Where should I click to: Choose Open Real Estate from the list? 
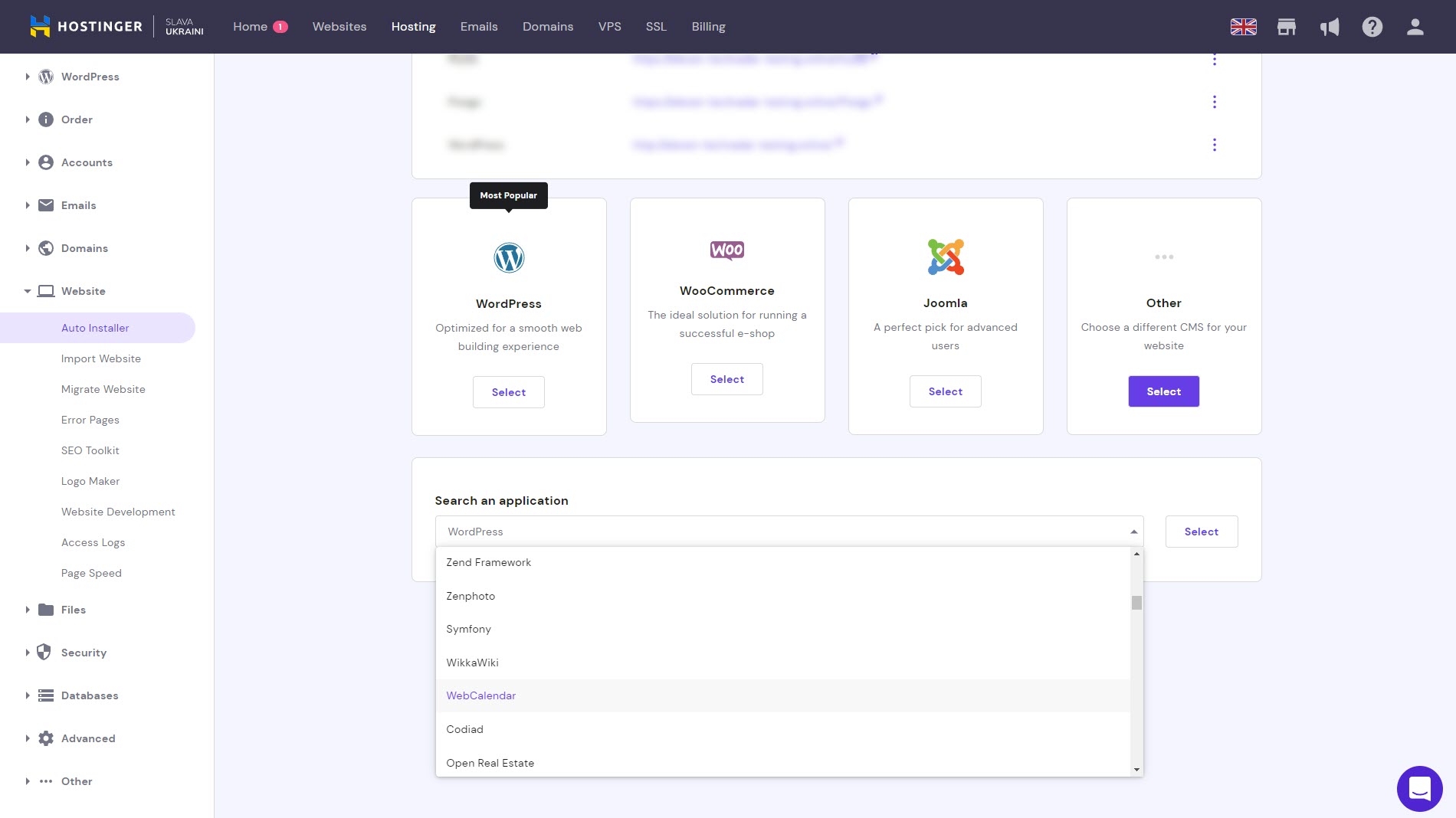(x=783, y=762)
